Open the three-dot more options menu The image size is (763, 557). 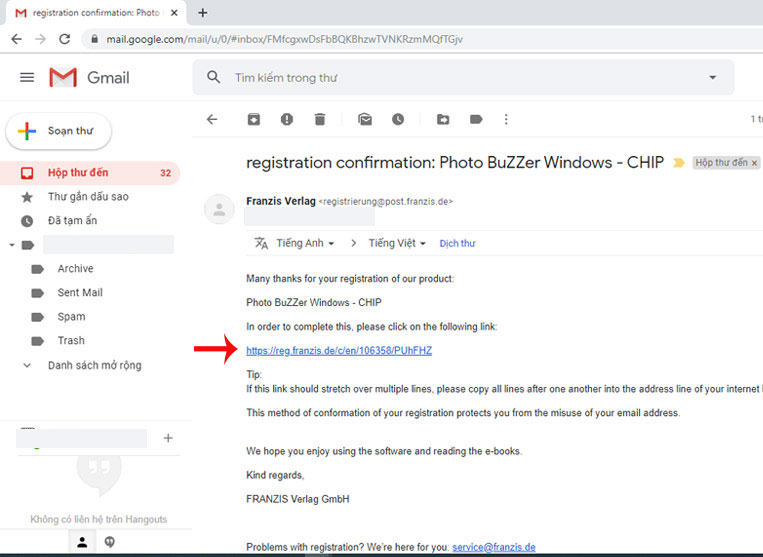pyautogui.click(x=506, y=119)
